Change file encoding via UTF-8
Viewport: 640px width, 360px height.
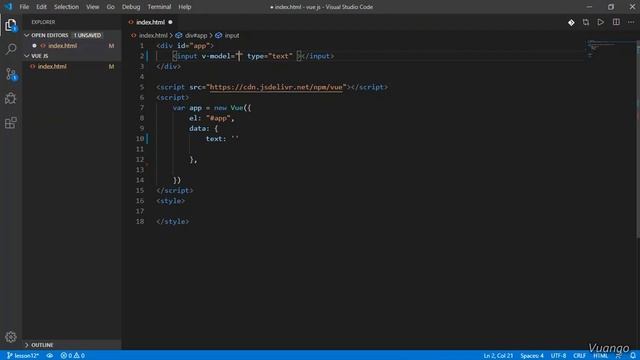[x=558, y=356]
